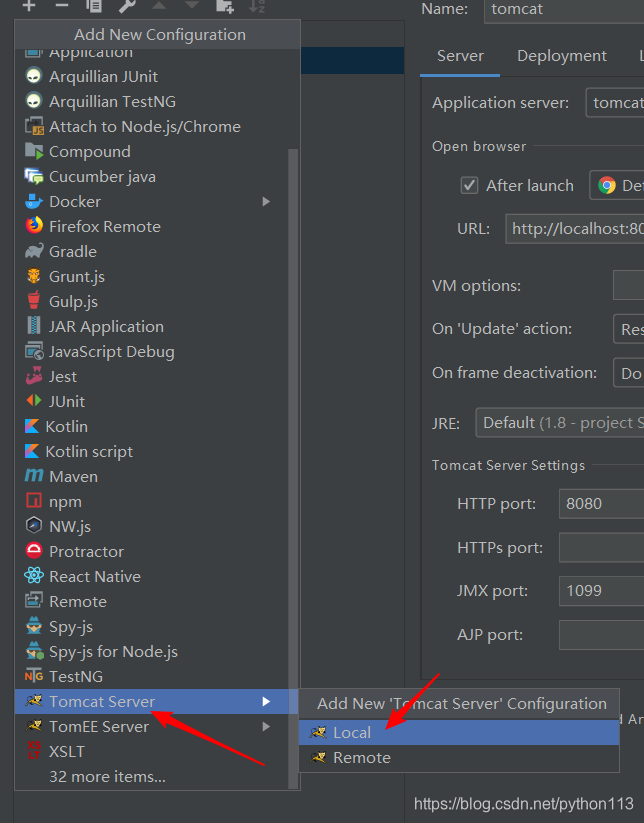
Task: Click the TestNG icon
Action: [x=34, y=676]
